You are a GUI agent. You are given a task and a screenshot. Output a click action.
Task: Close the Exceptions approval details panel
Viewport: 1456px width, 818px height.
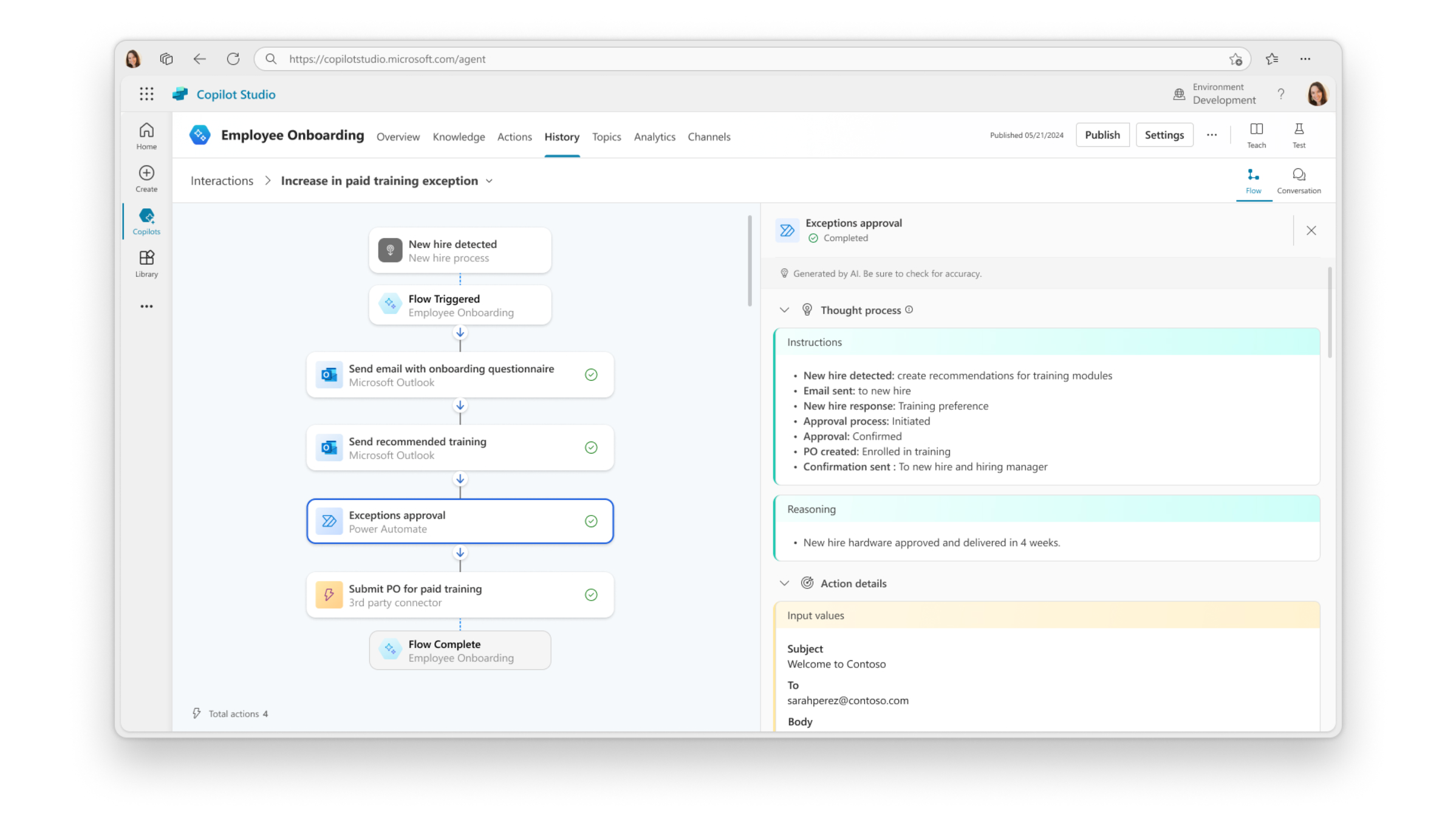click(x=1311, y=230)
